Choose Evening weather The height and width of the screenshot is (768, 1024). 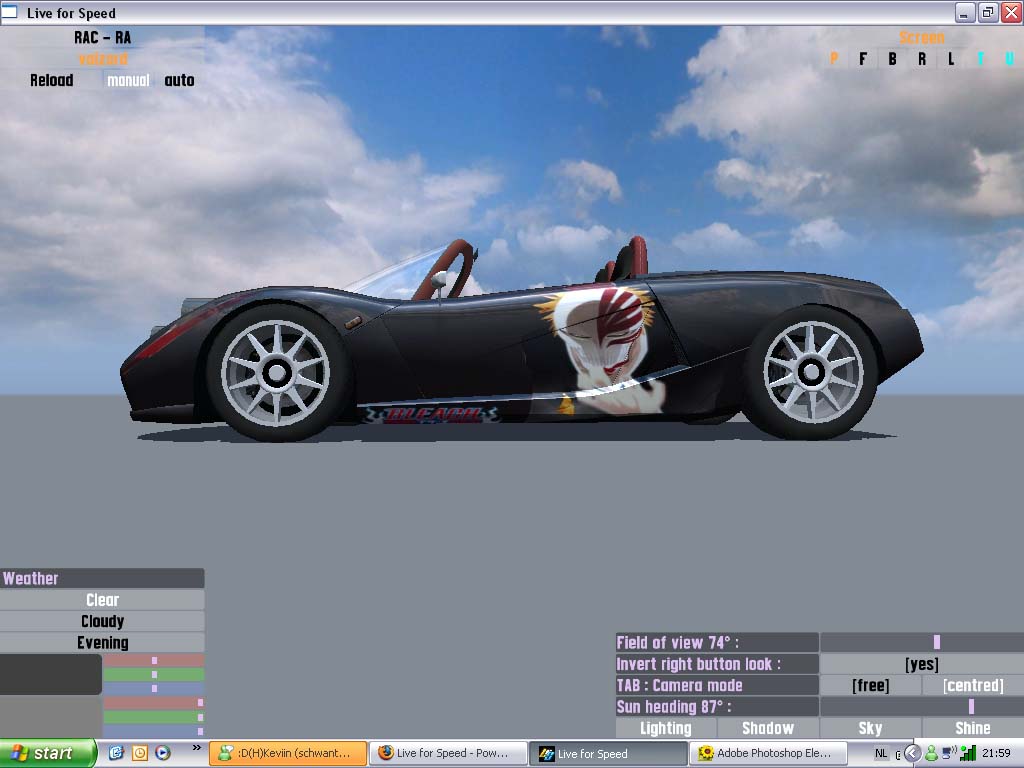click(x=103, y=643)
